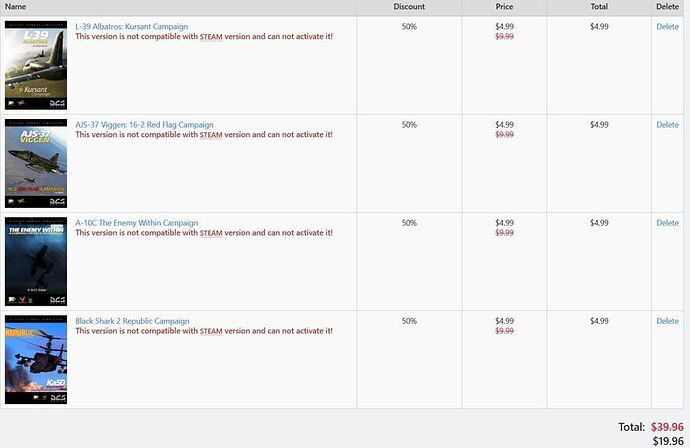
Task: Click the Name column header
Action: 15,7
